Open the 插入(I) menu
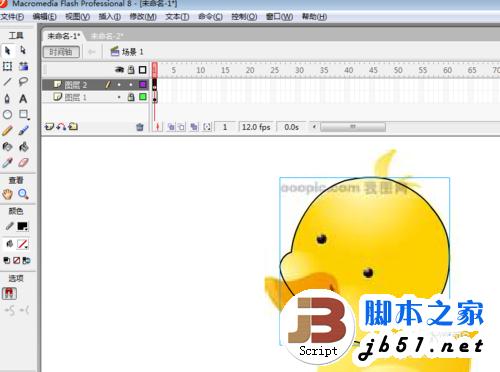Viewport: 500px width, 372px height. (110, 17)
